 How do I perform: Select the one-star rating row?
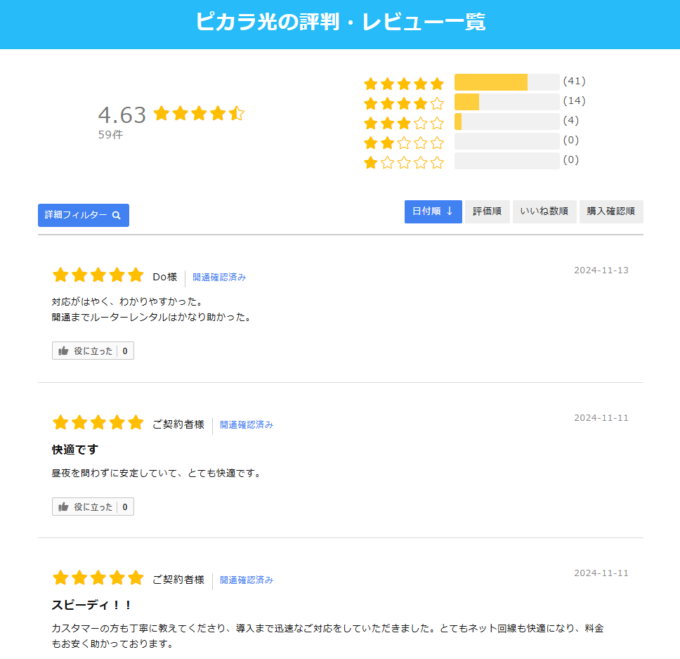click(x=475, y=161)
